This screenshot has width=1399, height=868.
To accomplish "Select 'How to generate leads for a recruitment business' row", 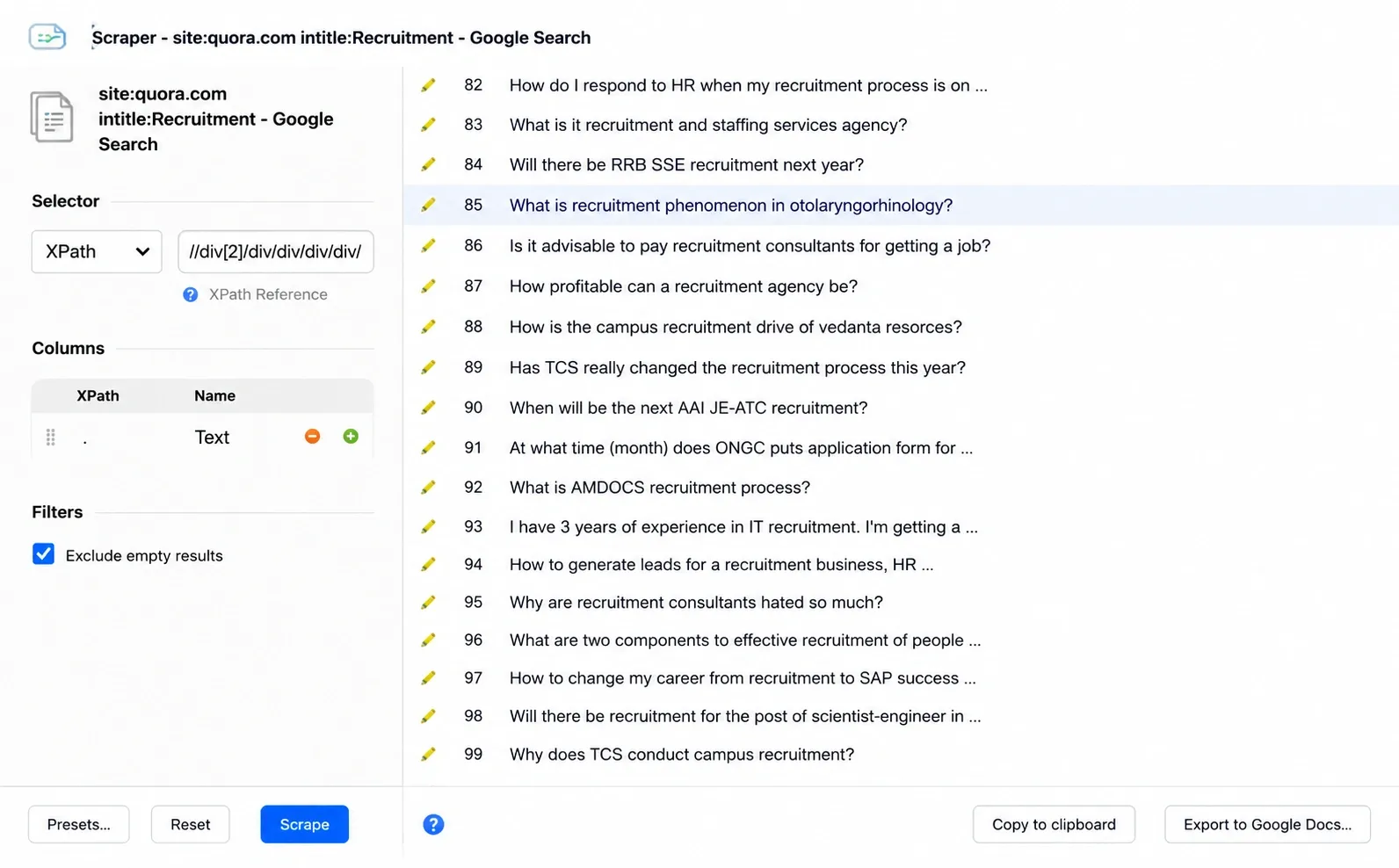I will pos(901,565).
